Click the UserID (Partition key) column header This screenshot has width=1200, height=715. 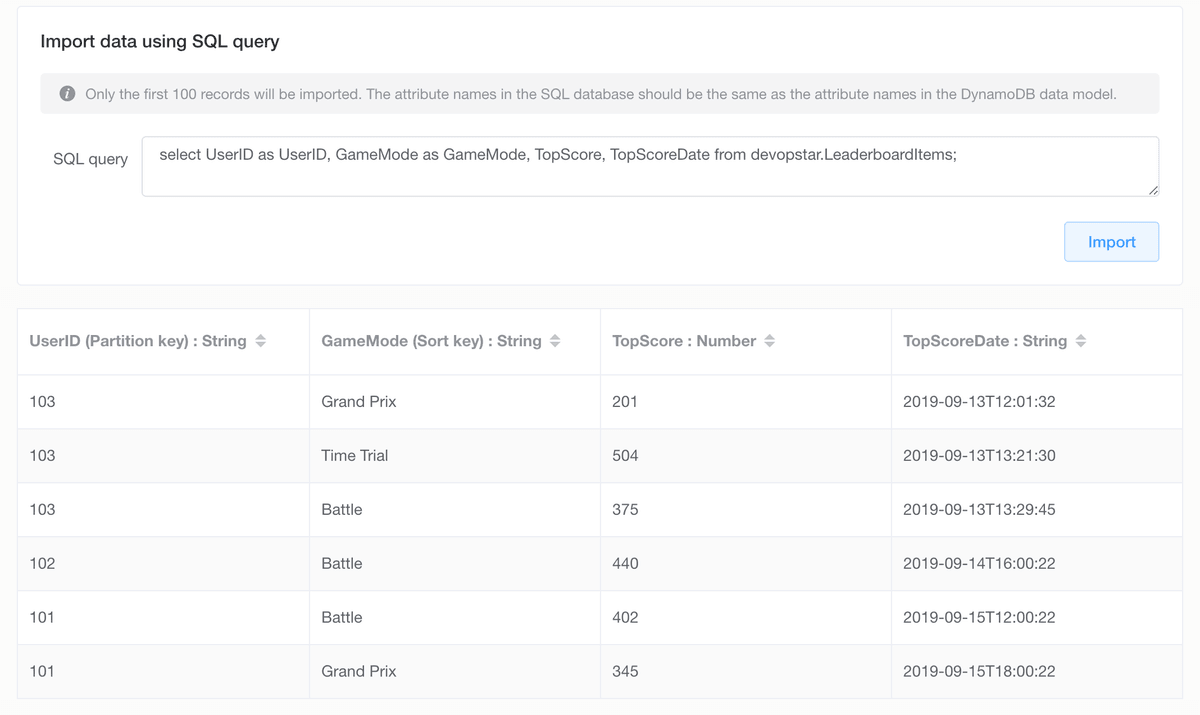coord(136,340)
